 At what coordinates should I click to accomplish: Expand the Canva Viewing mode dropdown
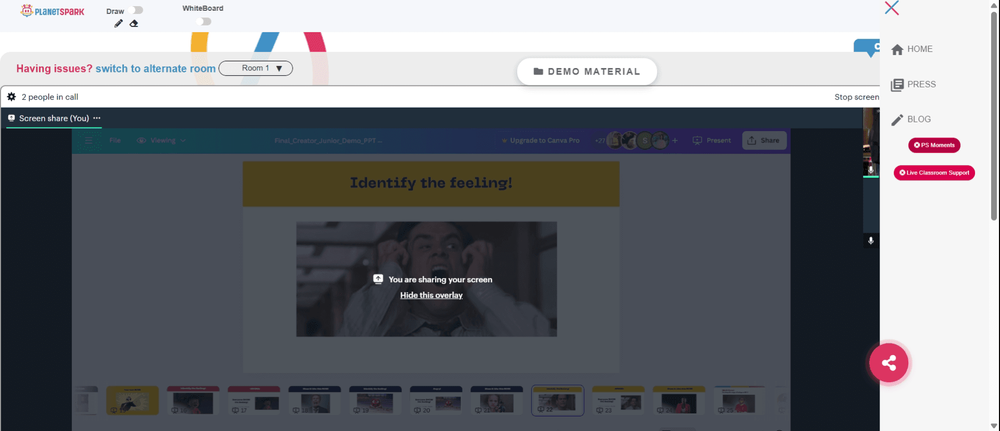[162, 140]
